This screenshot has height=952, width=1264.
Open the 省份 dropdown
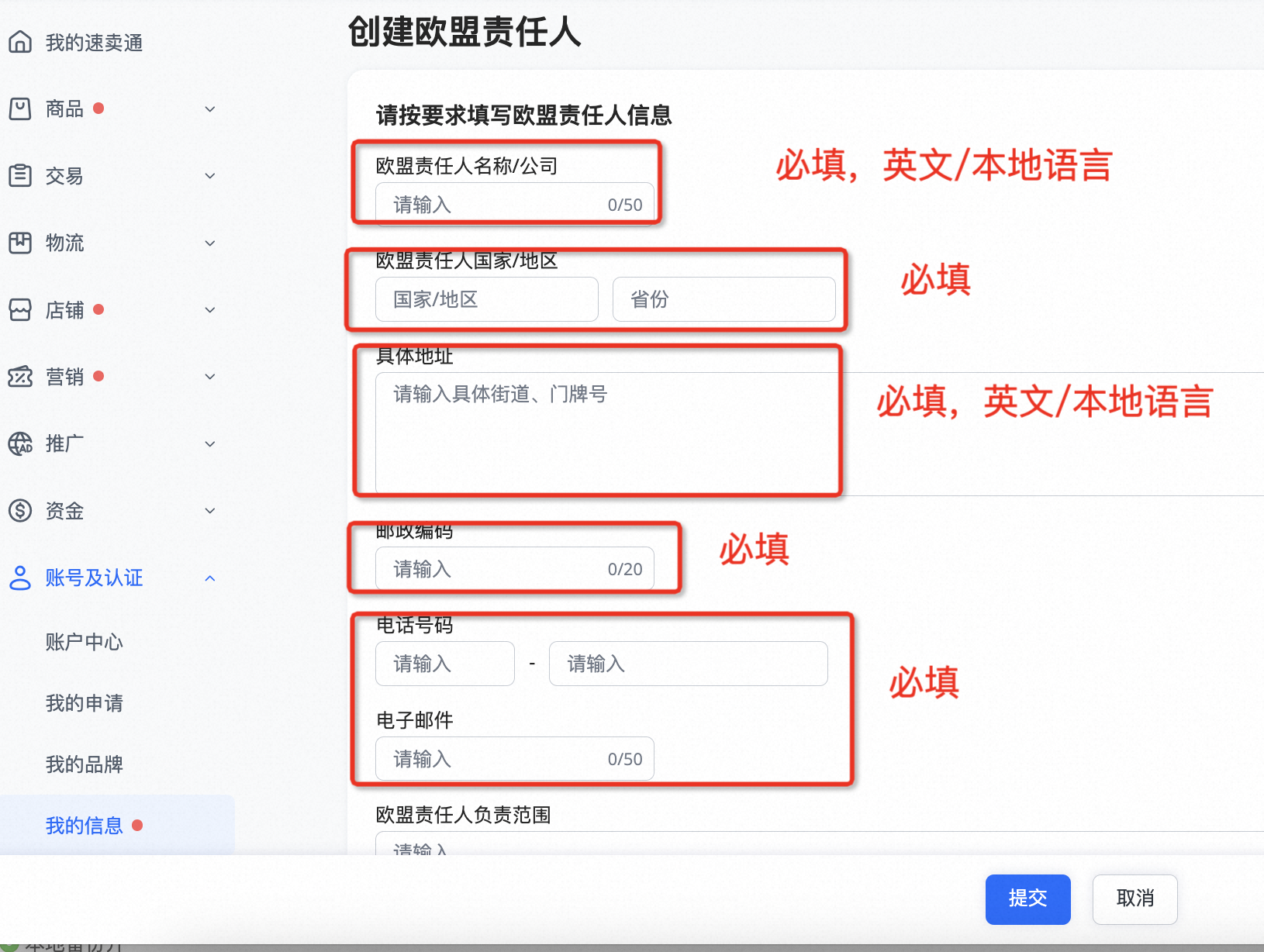click(724, 299)
